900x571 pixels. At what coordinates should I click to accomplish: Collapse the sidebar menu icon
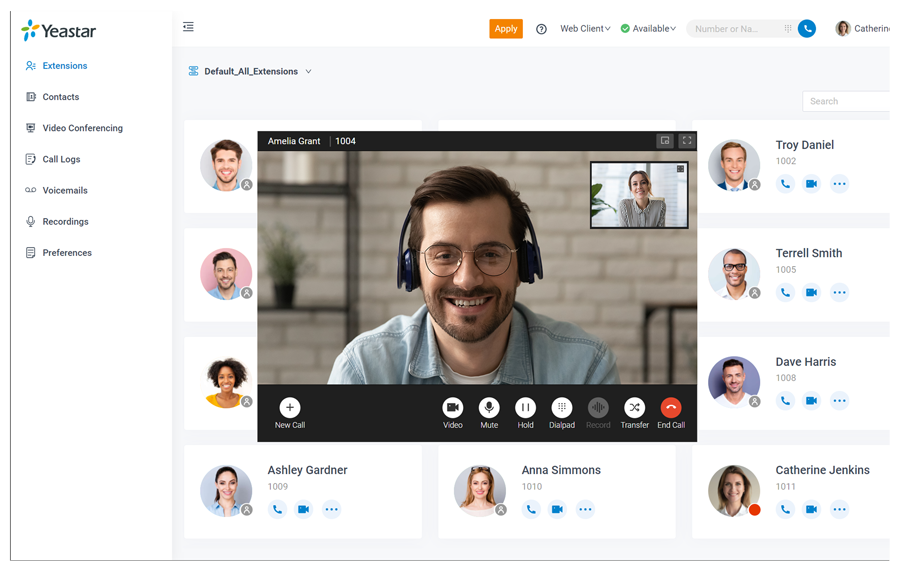[x=188, y=27]
